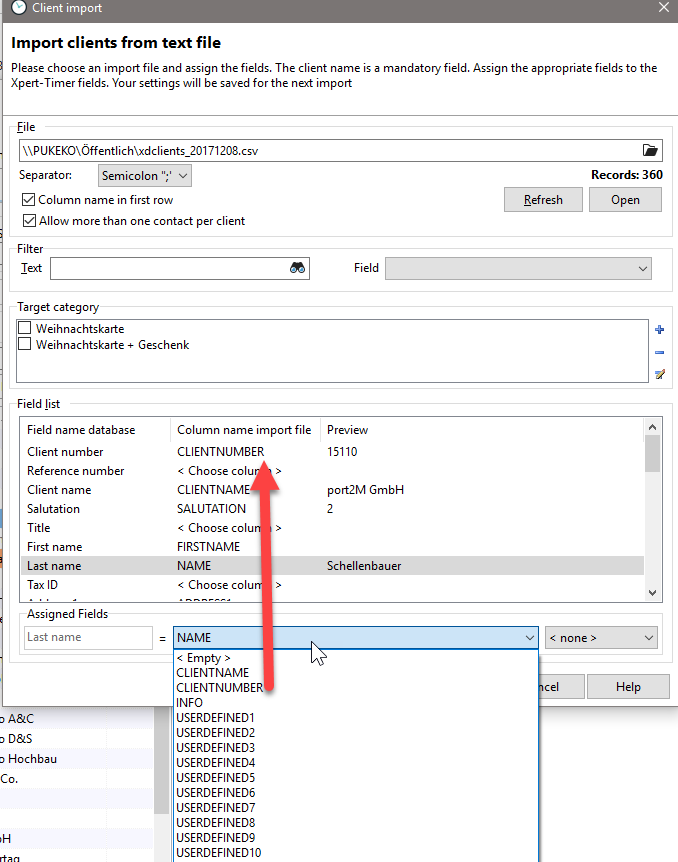The height and width of the screenshot is (862, 678).
Task: Toggle 'Column name in first row' checkbox
Action: pos(29,200)
